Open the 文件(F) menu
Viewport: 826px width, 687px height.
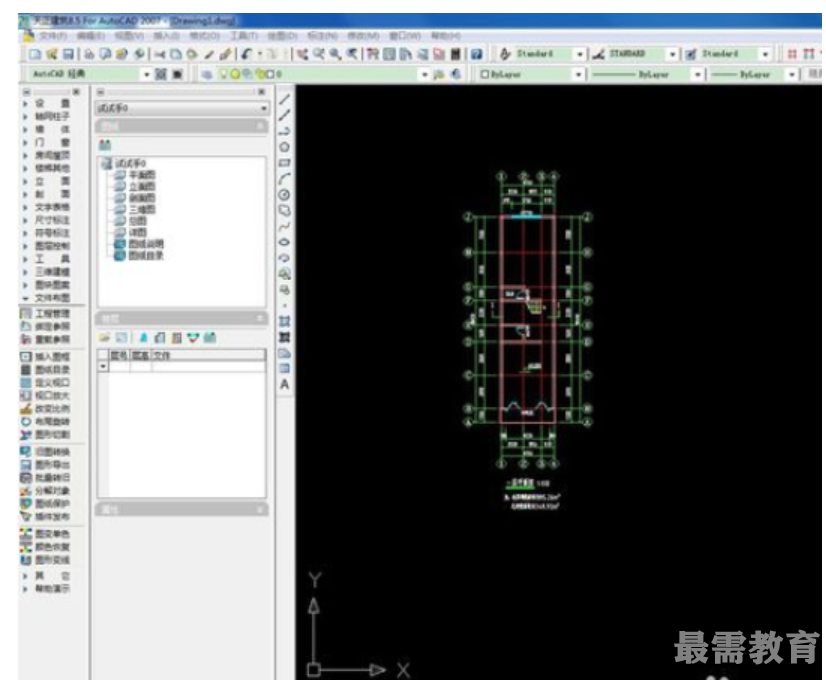pos(53,36)
